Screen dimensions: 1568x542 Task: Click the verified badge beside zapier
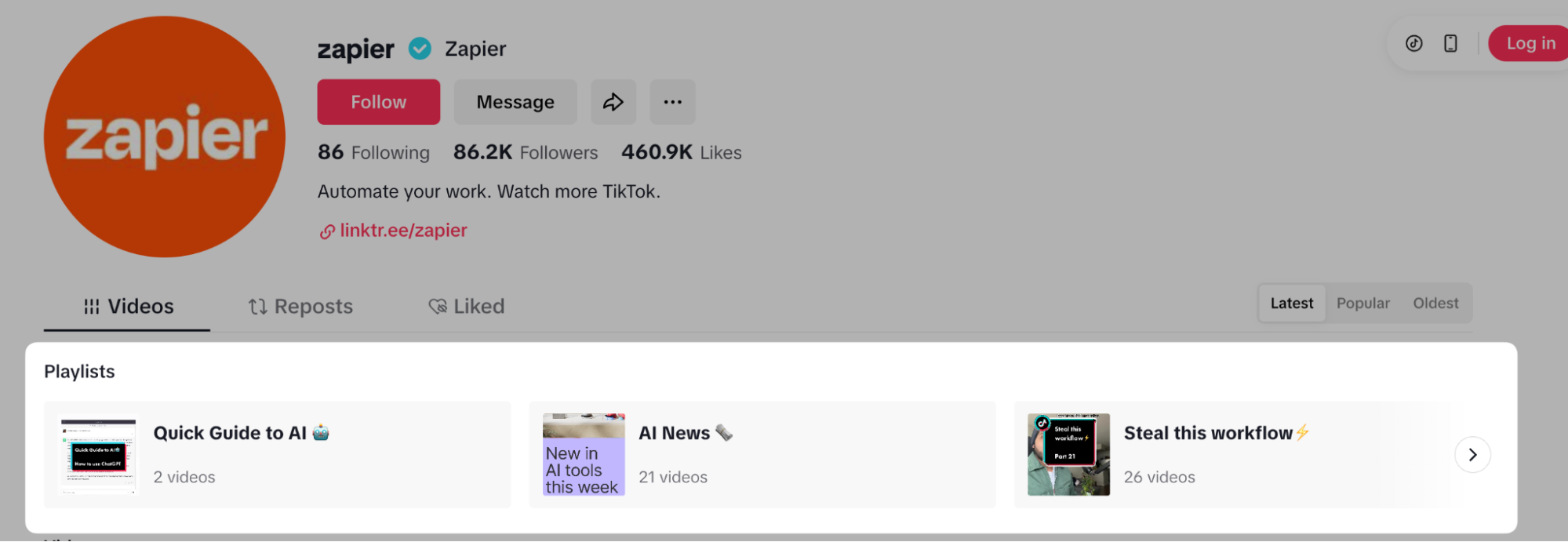click(420, 49)
